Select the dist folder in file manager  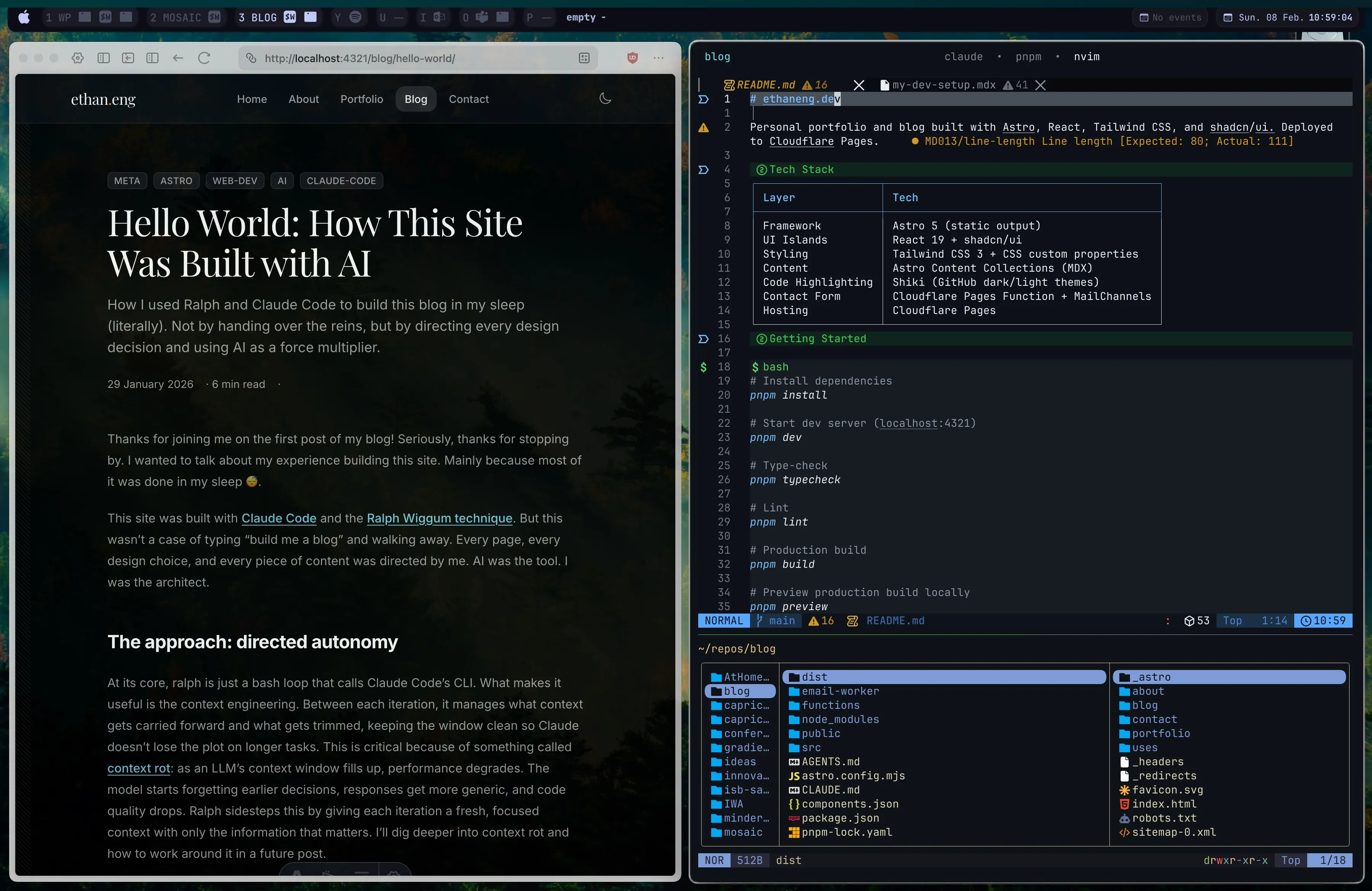(x=944, y=677)
